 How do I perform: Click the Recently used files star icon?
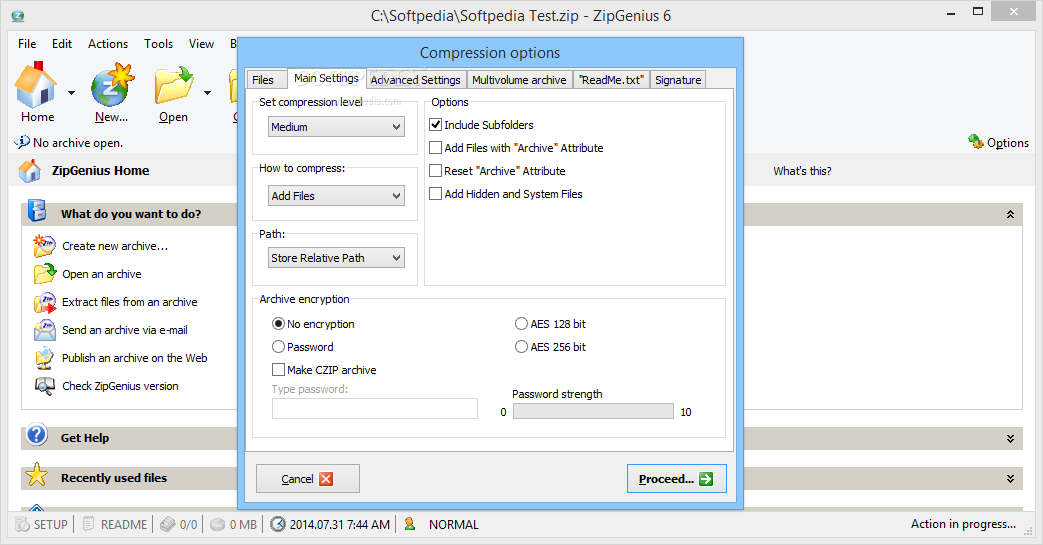pyautogui.click(x=37, y=475)
